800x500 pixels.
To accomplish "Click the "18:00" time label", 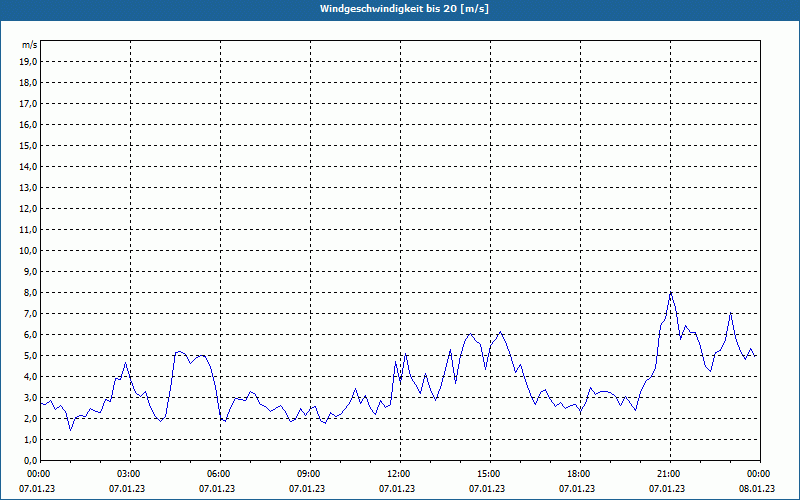I will 580,474.
